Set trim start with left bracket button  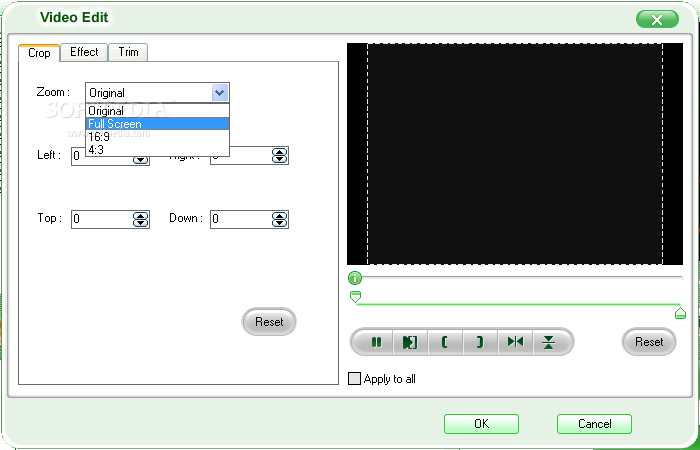(445, 342)
